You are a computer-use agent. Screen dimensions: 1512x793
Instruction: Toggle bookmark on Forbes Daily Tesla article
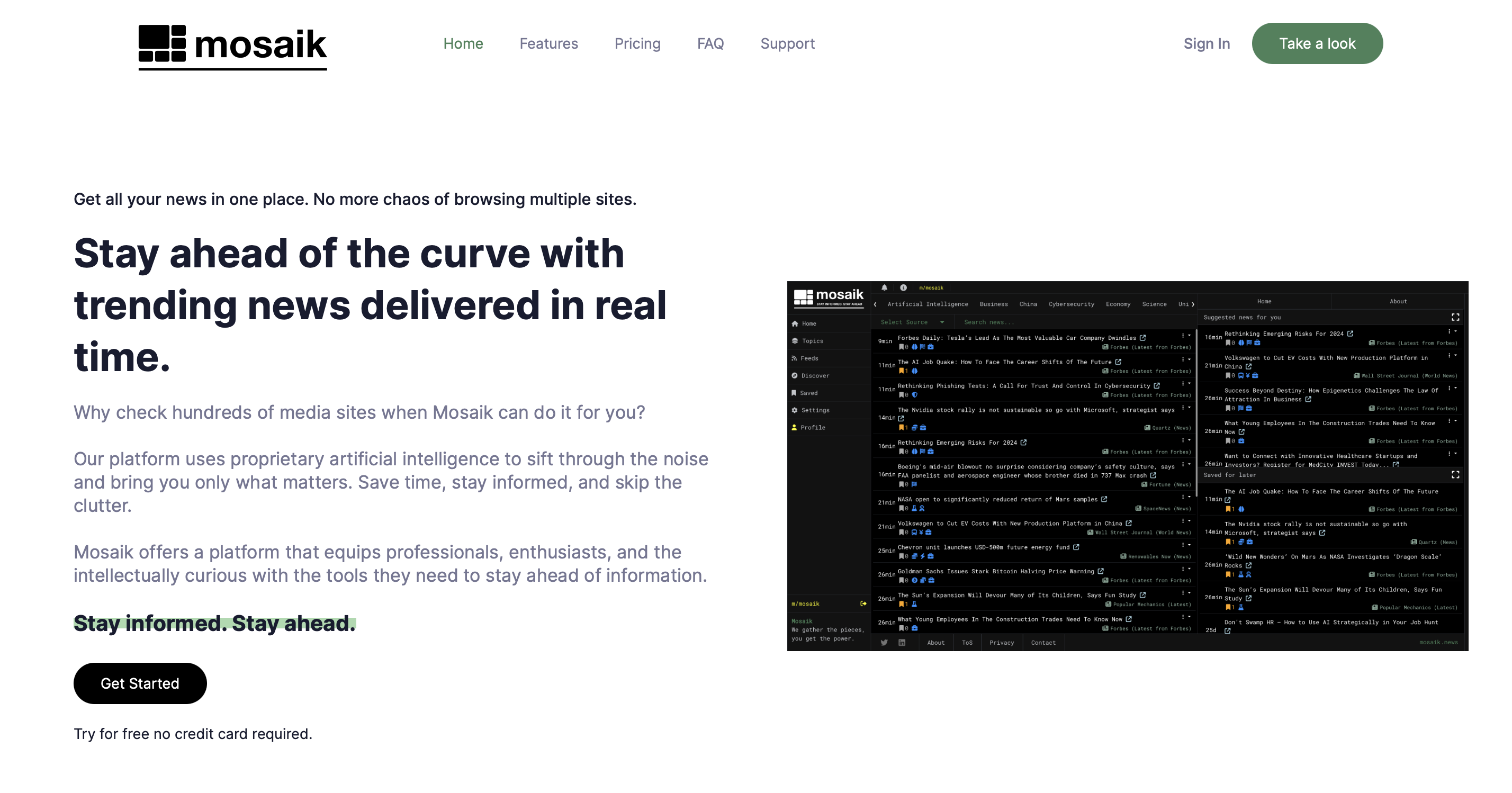point(902,347)
